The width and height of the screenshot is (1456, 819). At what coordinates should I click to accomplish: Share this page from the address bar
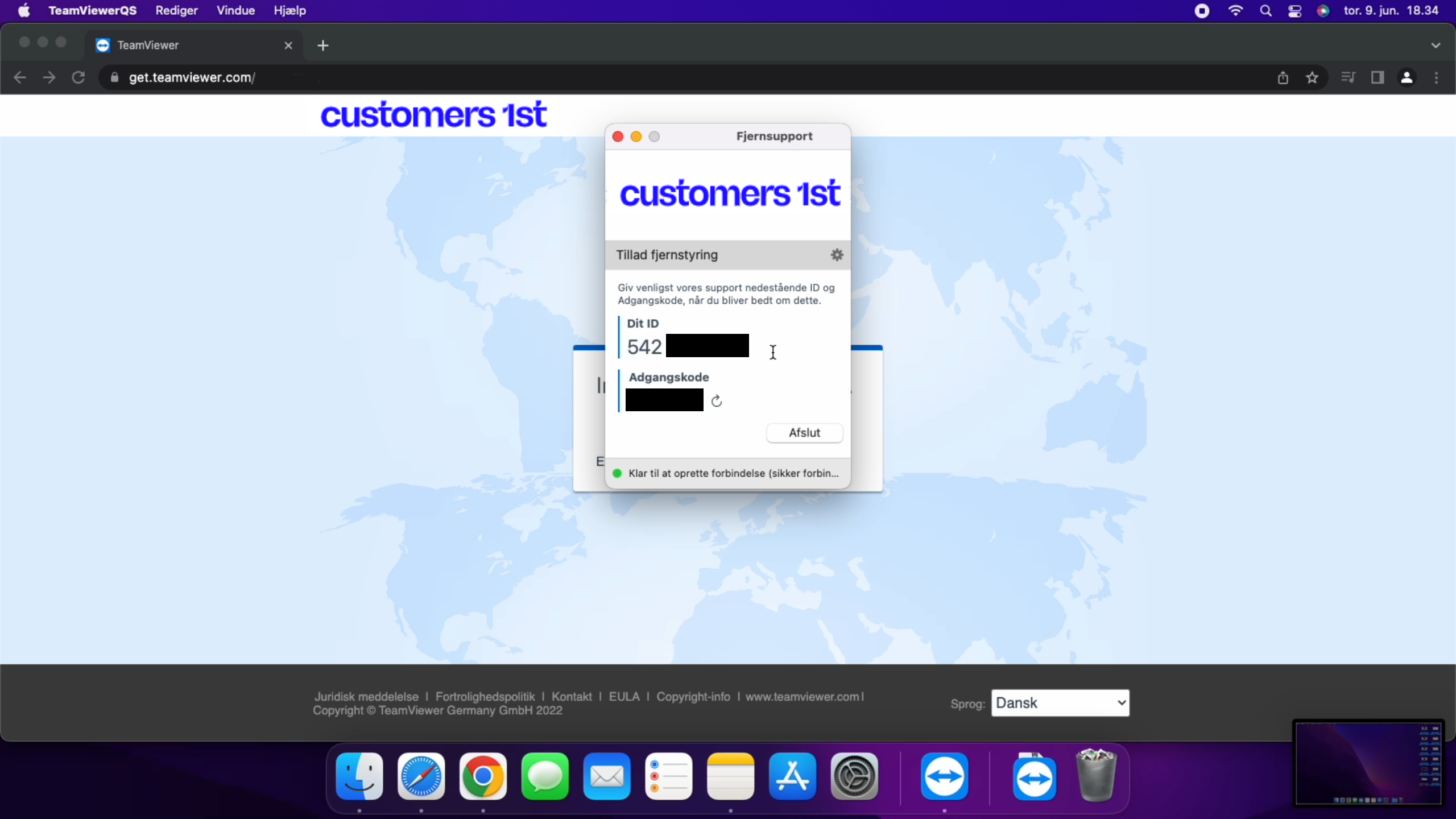(x=1283, y=77)
